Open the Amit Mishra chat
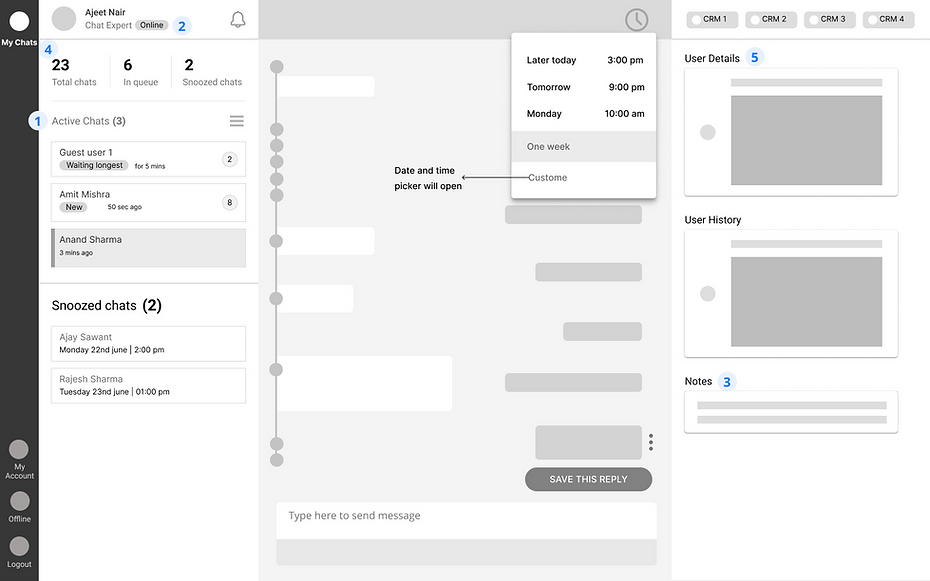930x581 pixels. point(148,202)
